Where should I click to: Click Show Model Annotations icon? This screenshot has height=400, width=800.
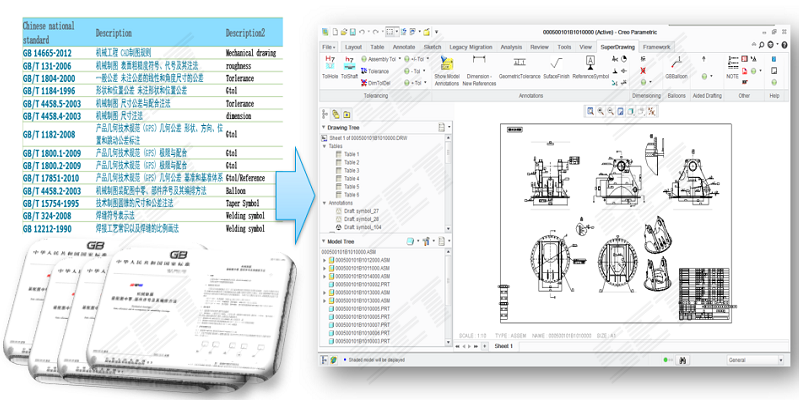(x=447, y=62)
